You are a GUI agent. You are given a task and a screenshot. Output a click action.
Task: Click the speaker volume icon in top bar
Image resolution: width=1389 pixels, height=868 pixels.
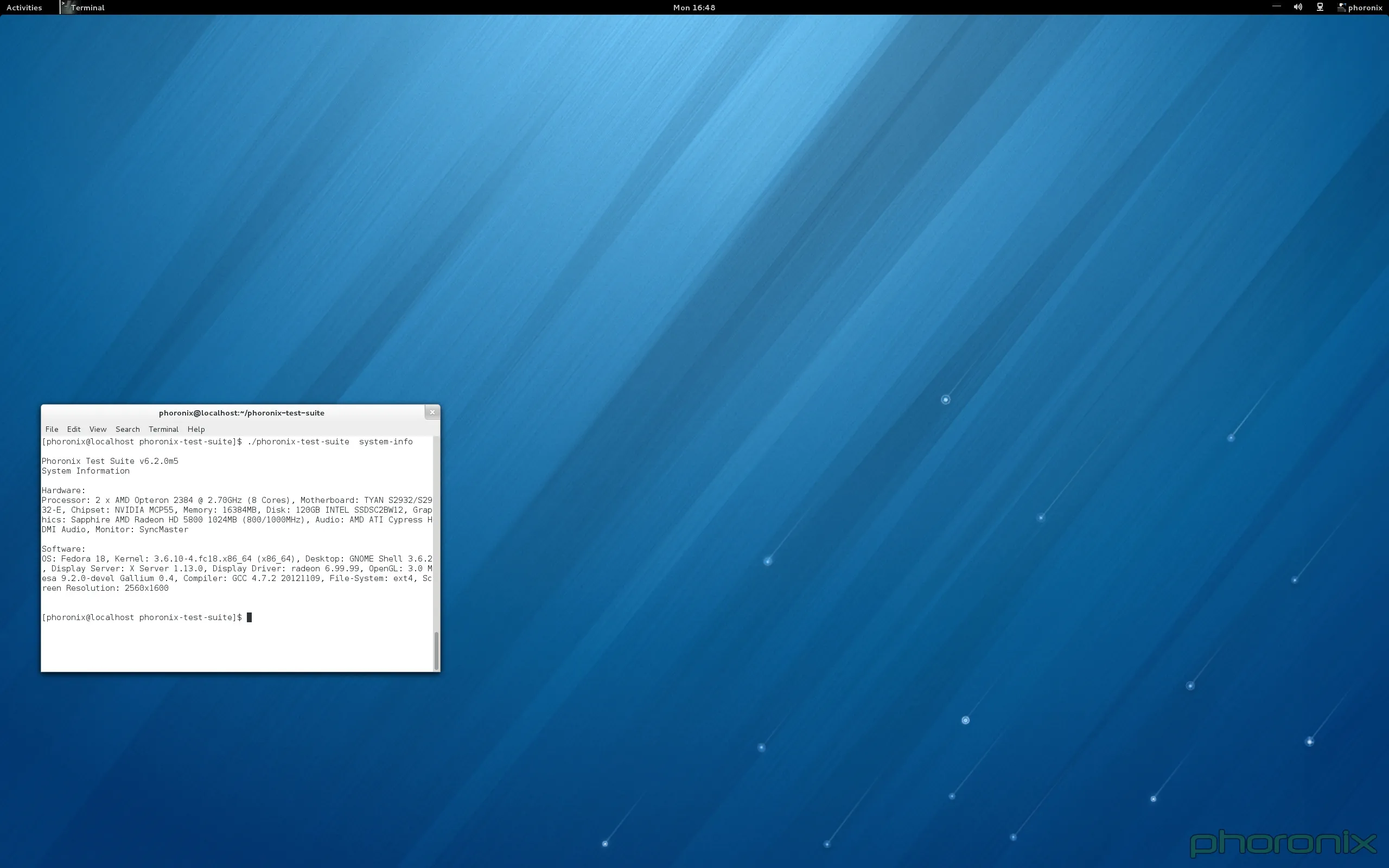coord(1297,7)
